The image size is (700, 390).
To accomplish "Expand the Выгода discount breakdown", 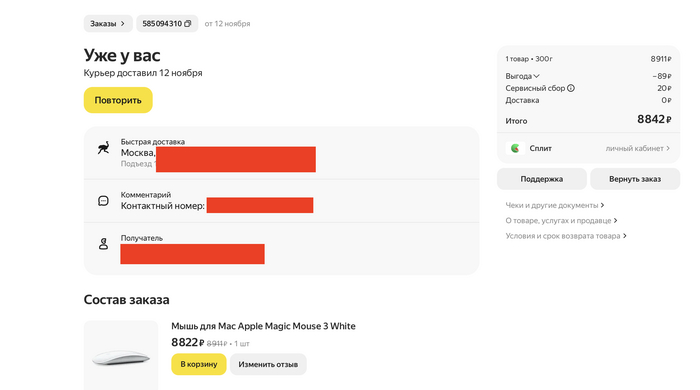I will pyautogui.click(x=522, y=76).
